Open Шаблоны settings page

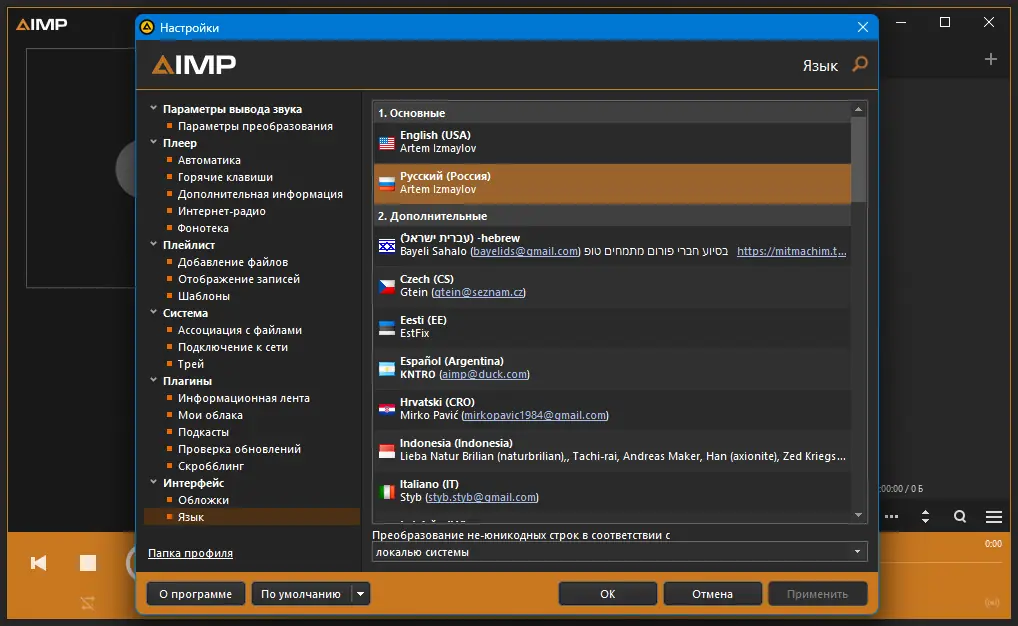click(204, 295)
